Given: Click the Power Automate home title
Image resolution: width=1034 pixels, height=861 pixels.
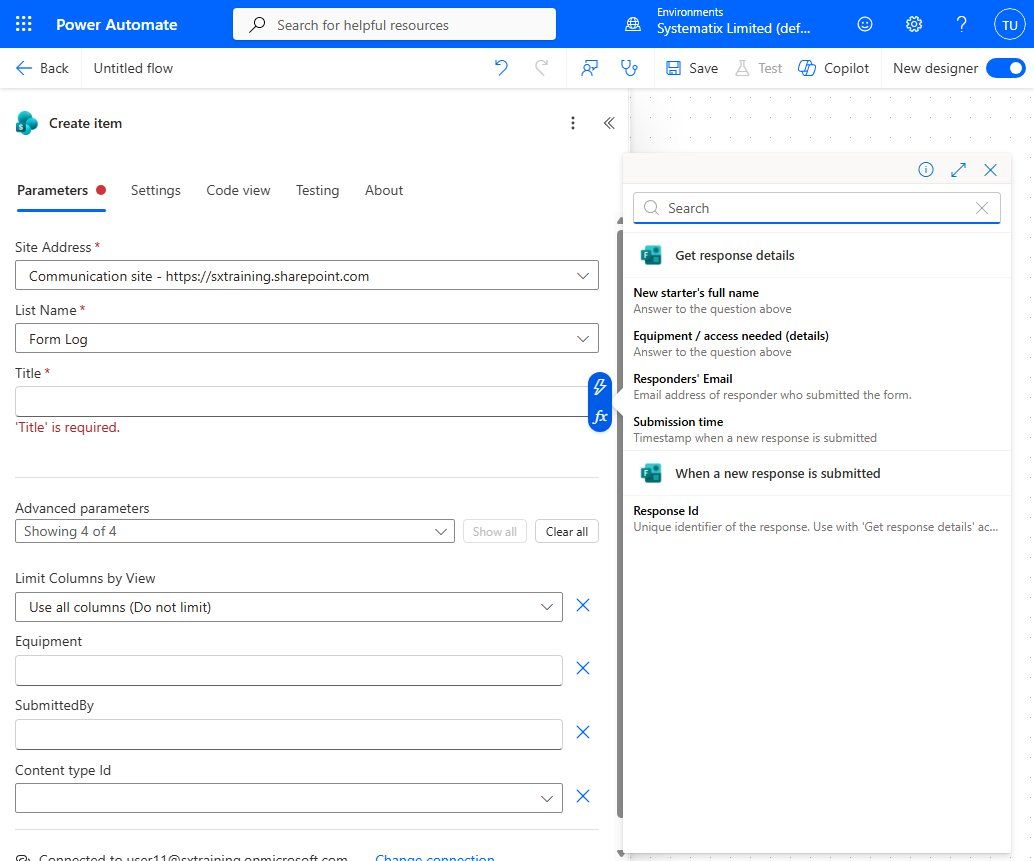Looking at the screenshot, I should point(117,24).
